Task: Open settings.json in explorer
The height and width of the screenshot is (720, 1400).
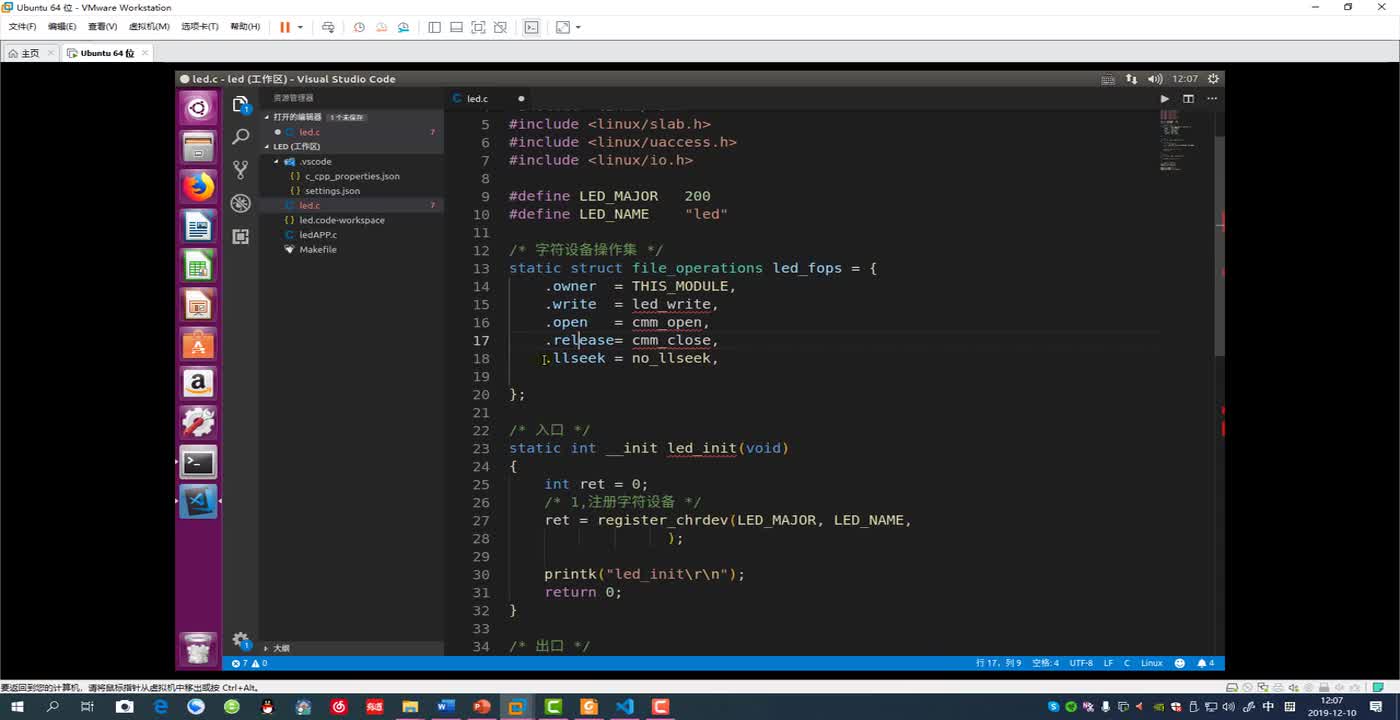Action: click(x=332, y=191)
